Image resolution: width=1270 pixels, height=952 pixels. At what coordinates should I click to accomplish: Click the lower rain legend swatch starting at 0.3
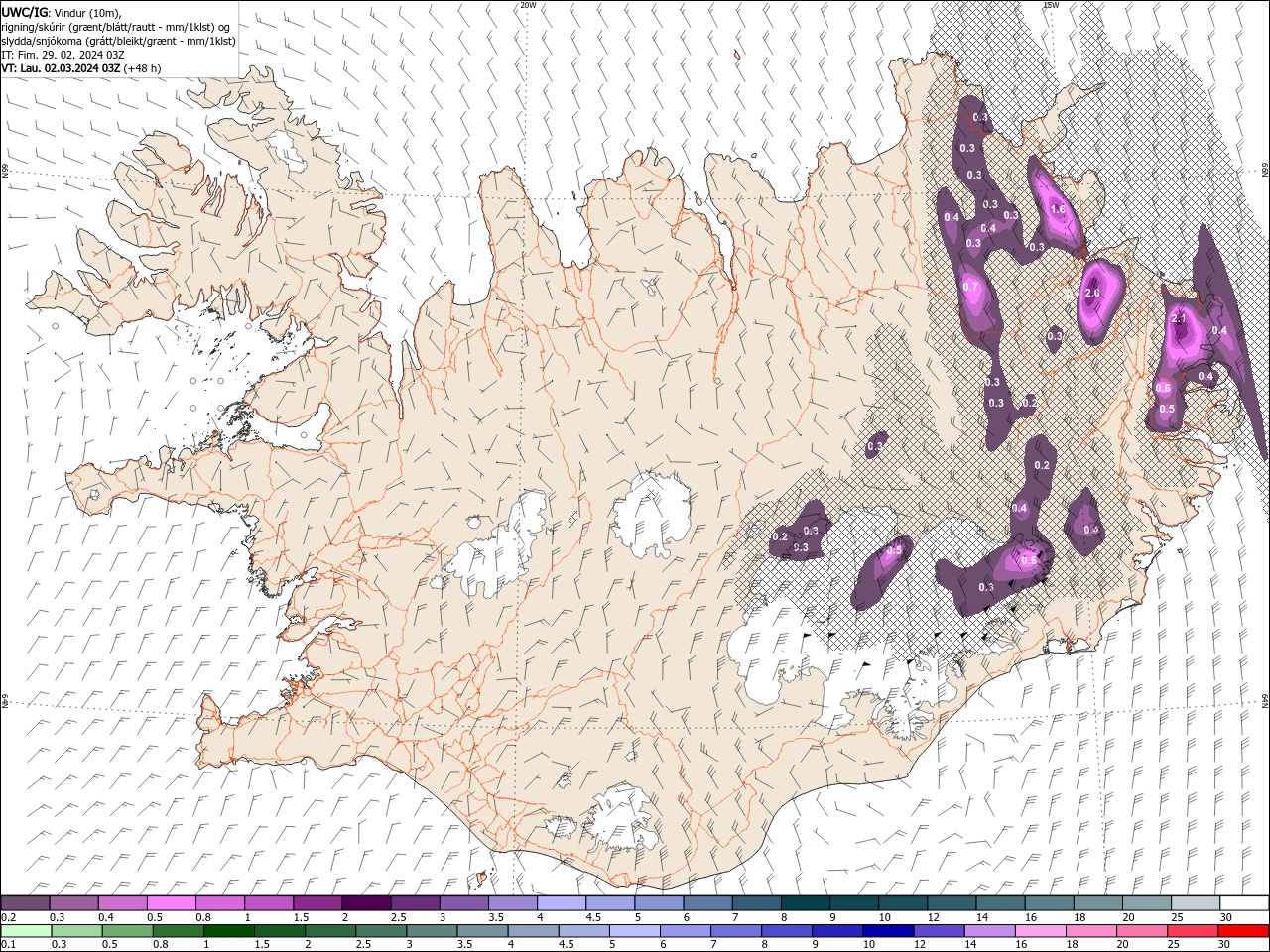coord(76,931)
